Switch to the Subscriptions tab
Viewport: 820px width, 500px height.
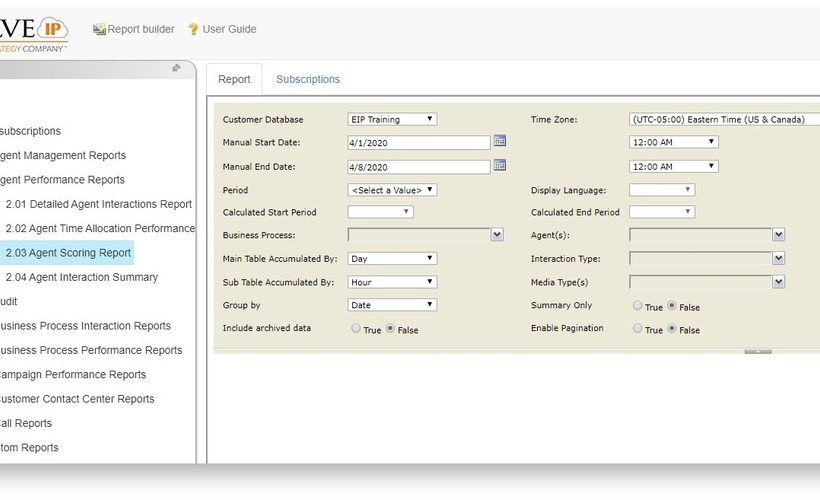coord(308,79)
